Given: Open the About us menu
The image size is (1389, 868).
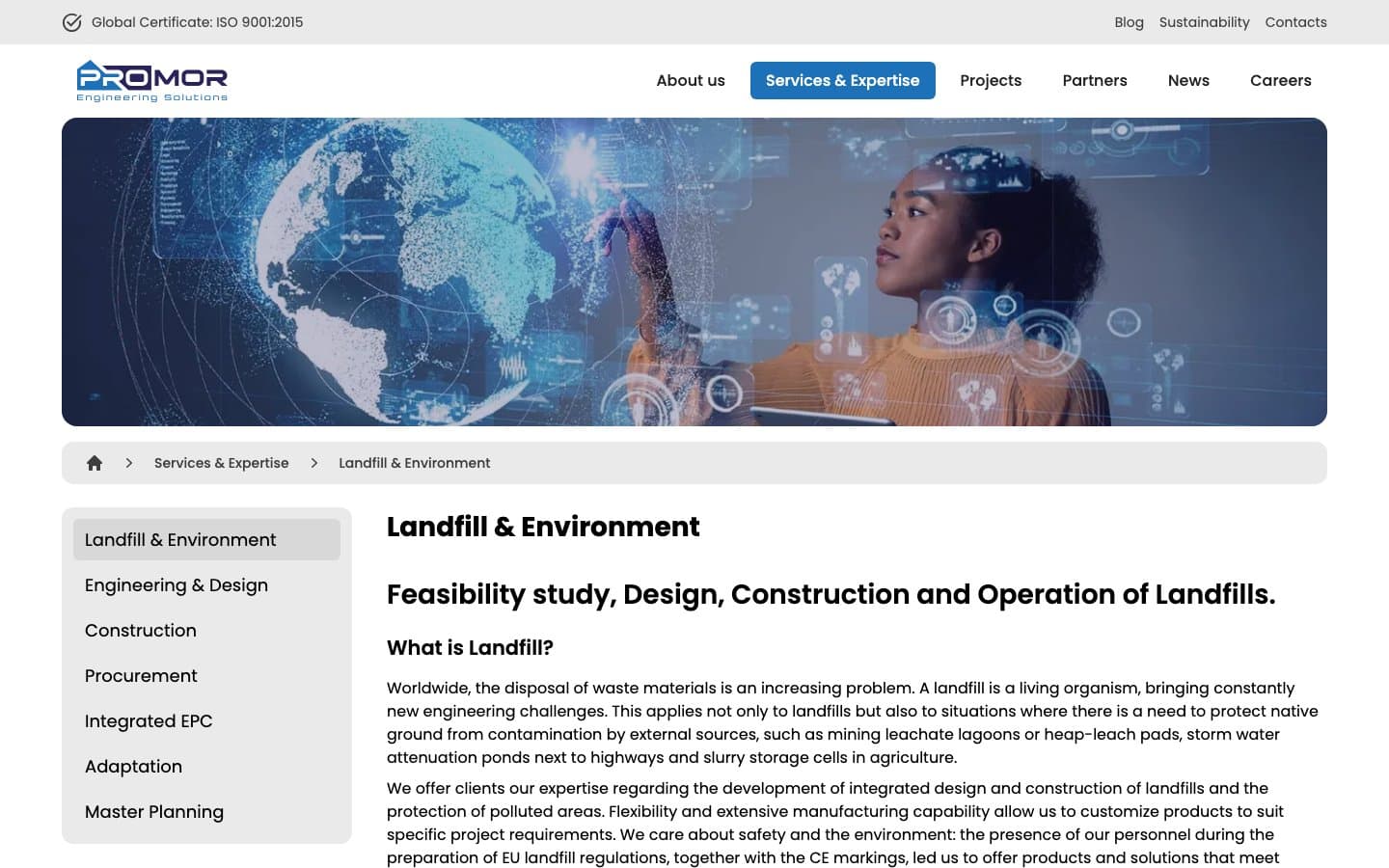Looking at the screenshot, I should pos(691,80).
